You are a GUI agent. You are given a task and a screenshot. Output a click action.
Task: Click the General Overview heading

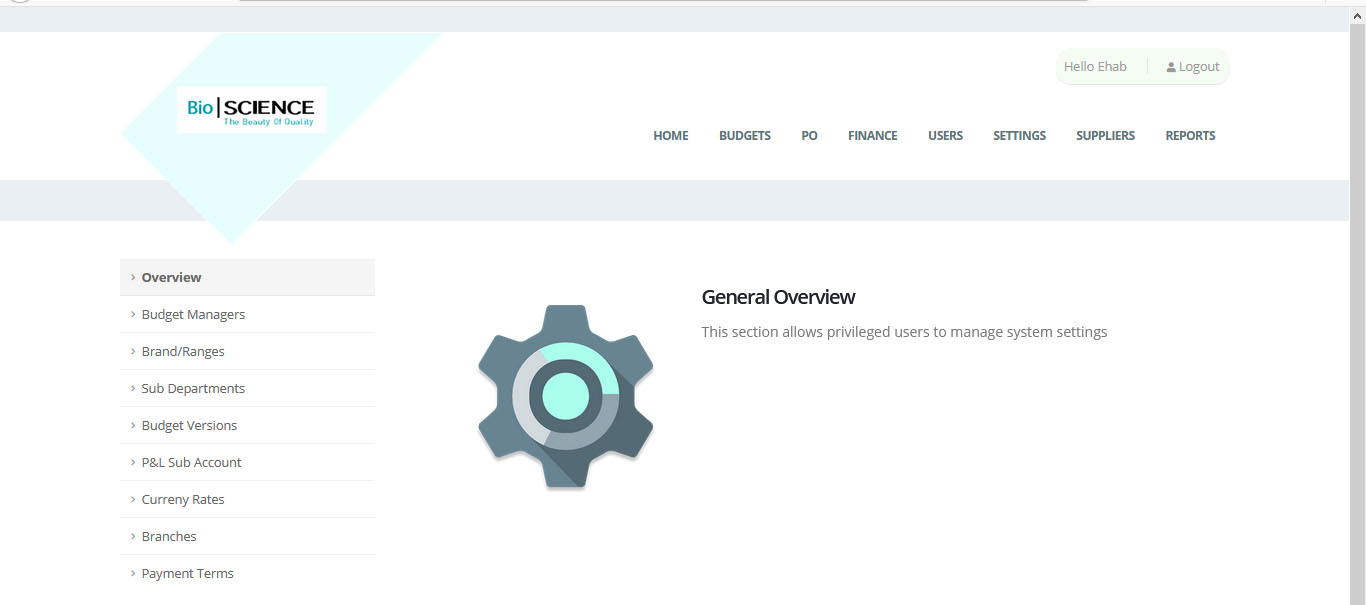point(778,297)
